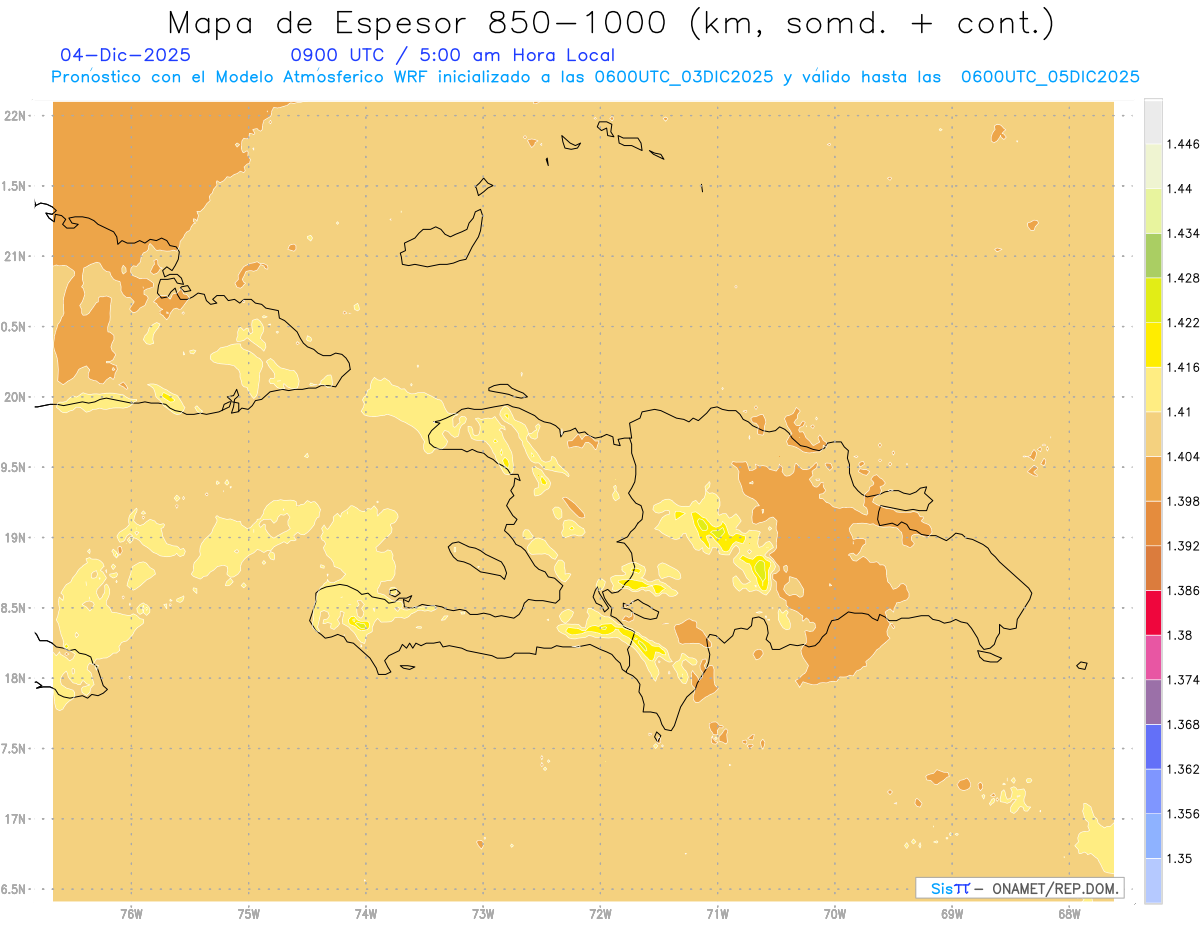Screen dimensions: 1200x927
Task: Click the colorbar value label '1.446'
Action: pyautogui.click(x=1183, y=144)
